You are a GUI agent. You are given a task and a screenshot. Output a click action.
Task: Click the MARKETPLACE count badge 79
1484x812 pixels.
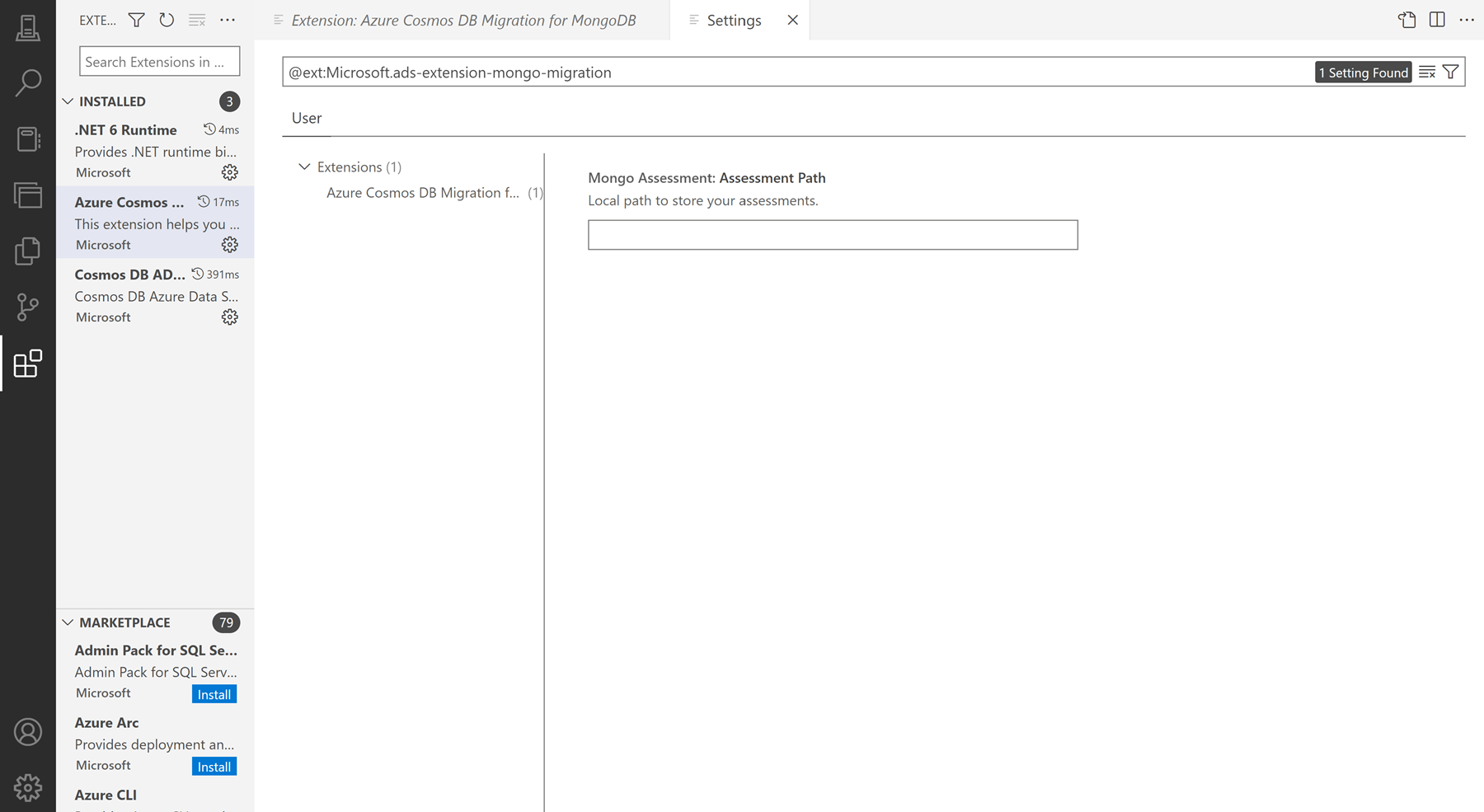226,622
